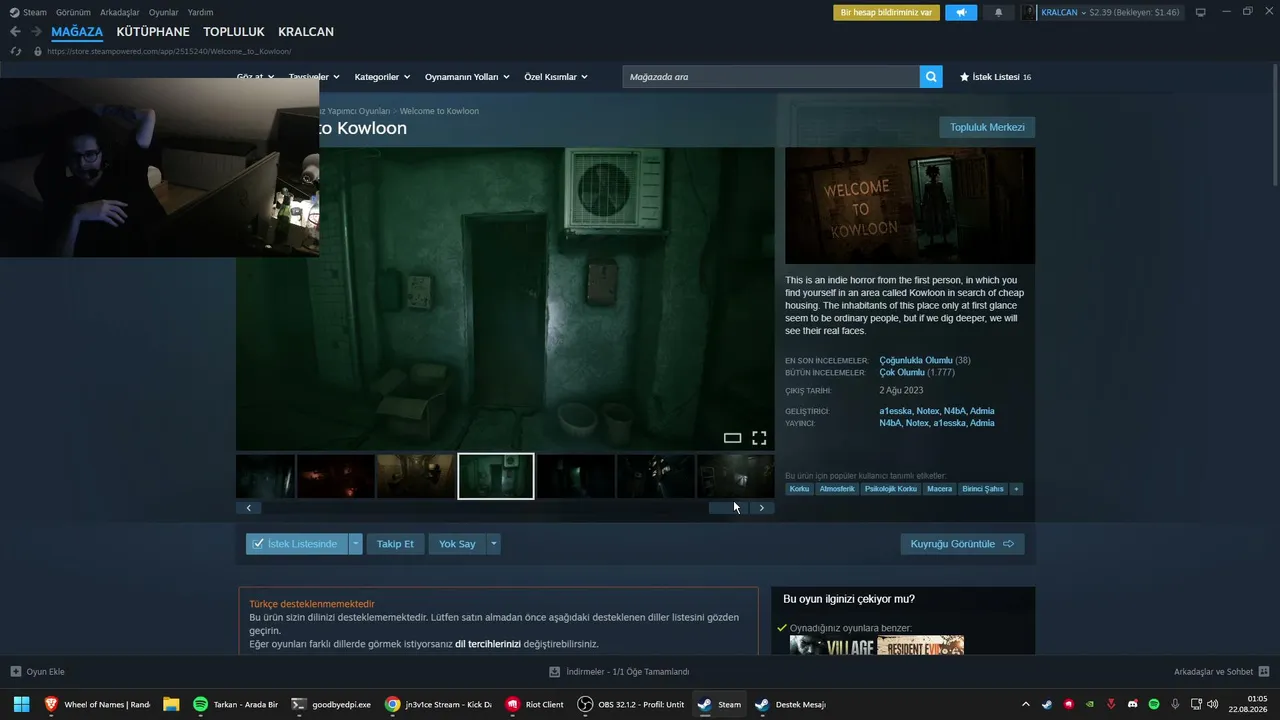Open Riot Client from the taskbar
1280x720 pixels.
(x=535, y=704)
